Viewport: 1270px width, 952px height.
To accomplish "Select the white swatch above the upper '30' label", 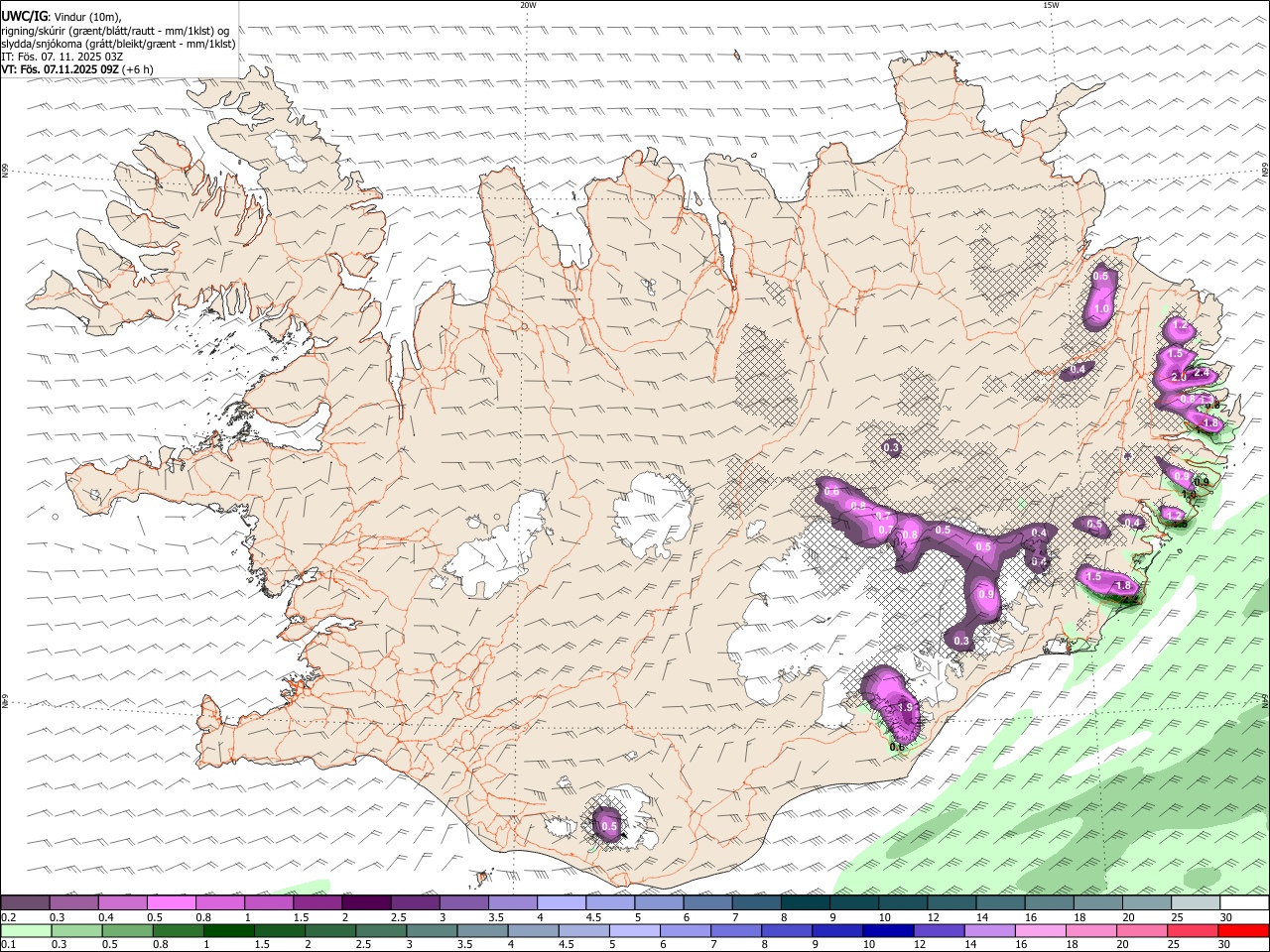I will point(1244,903).
